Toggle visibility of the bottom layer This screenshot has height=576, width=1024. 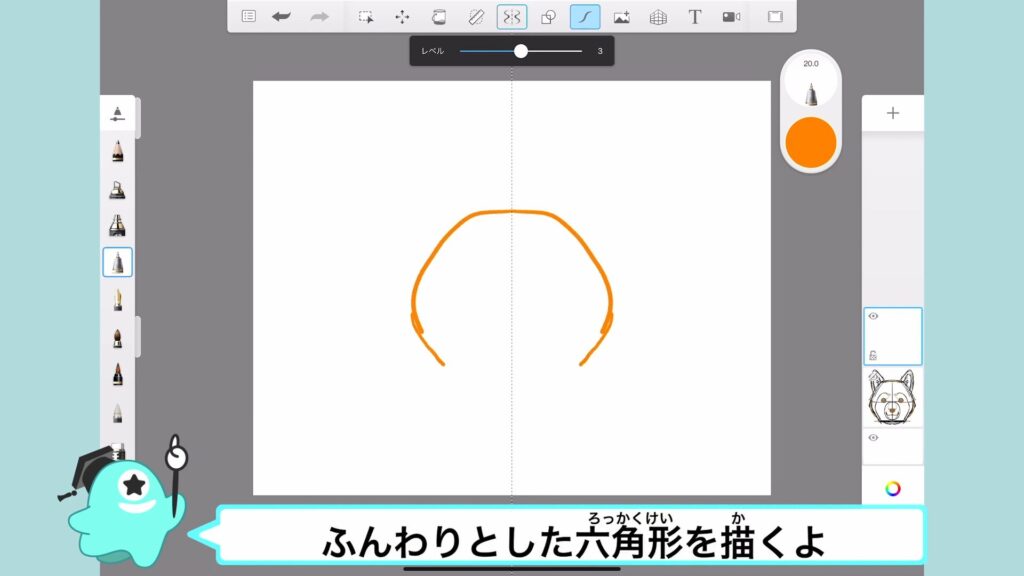pos(873,437)
